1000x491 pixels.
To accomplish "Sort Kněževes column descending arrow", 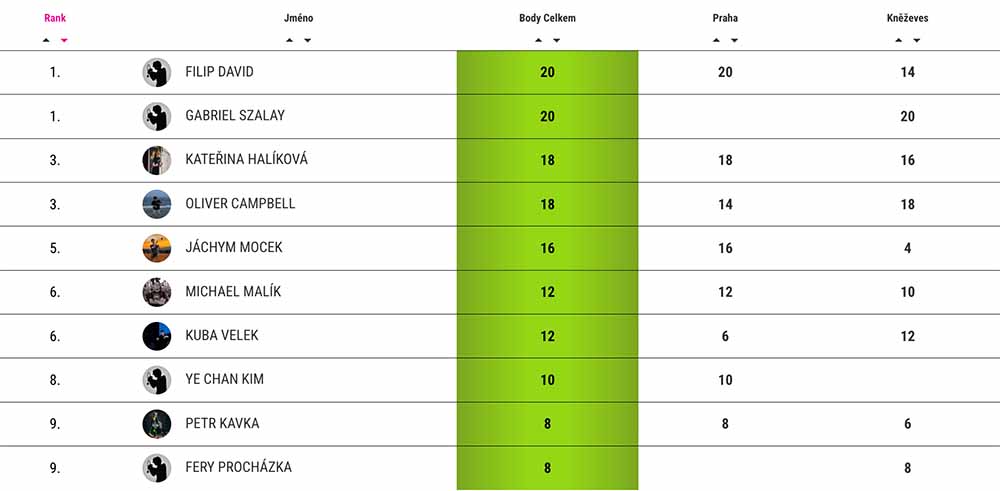I will click(x=916, y=40).
